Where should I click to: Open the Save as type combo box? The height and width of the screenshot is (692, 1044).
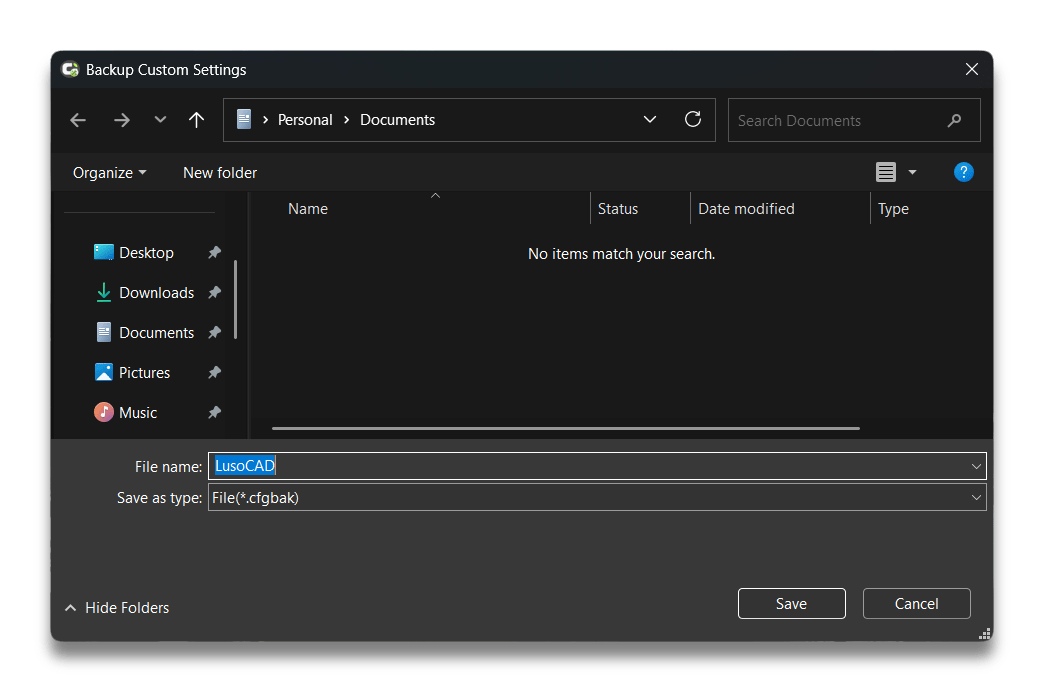tap(597, 498)
